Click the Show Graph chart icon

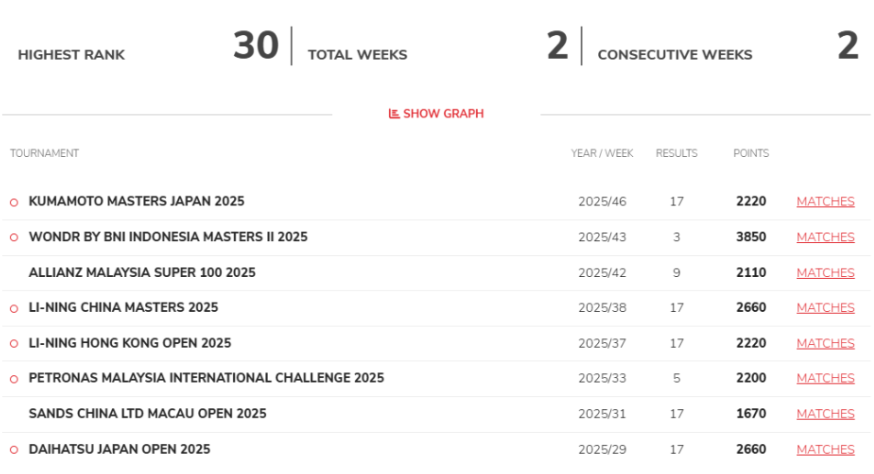pos(394,114)
